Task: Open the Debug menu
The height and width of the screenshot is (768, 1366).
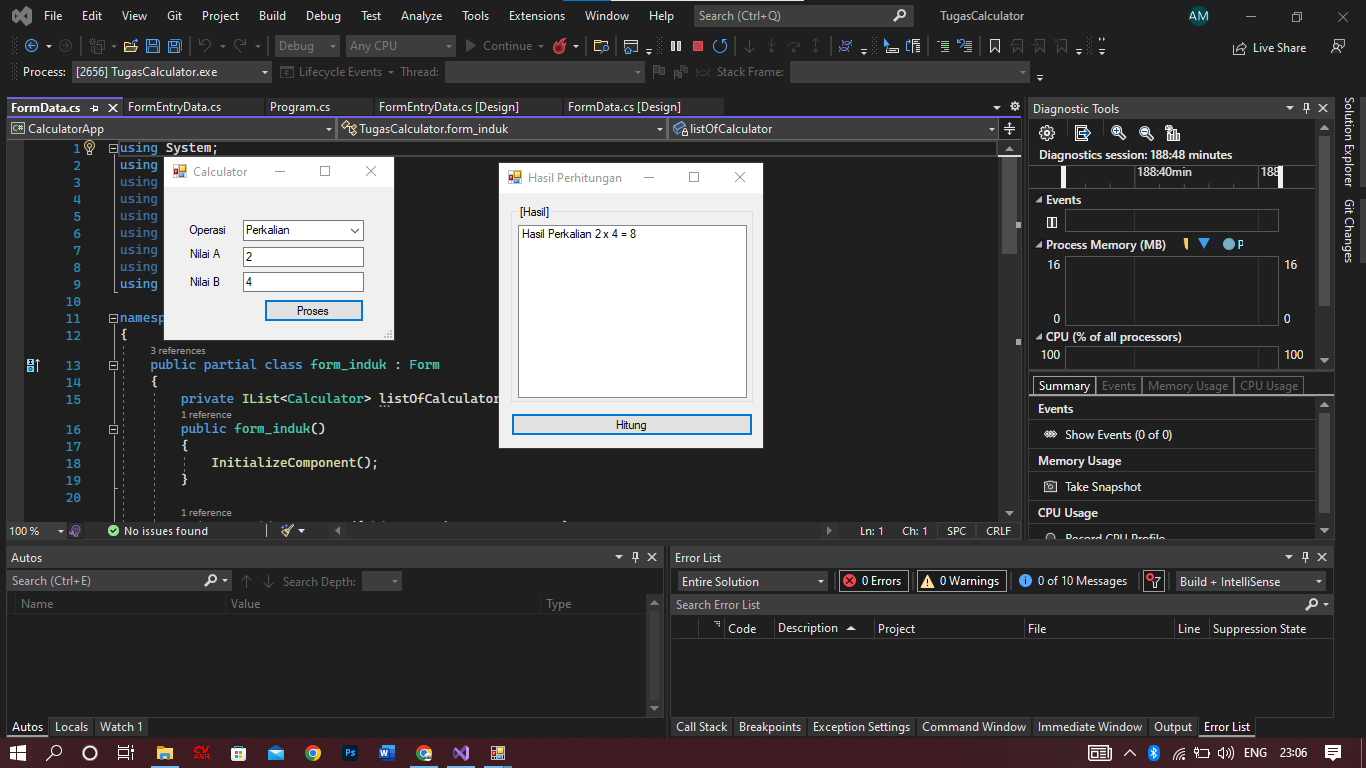Action: pos(323,16)
